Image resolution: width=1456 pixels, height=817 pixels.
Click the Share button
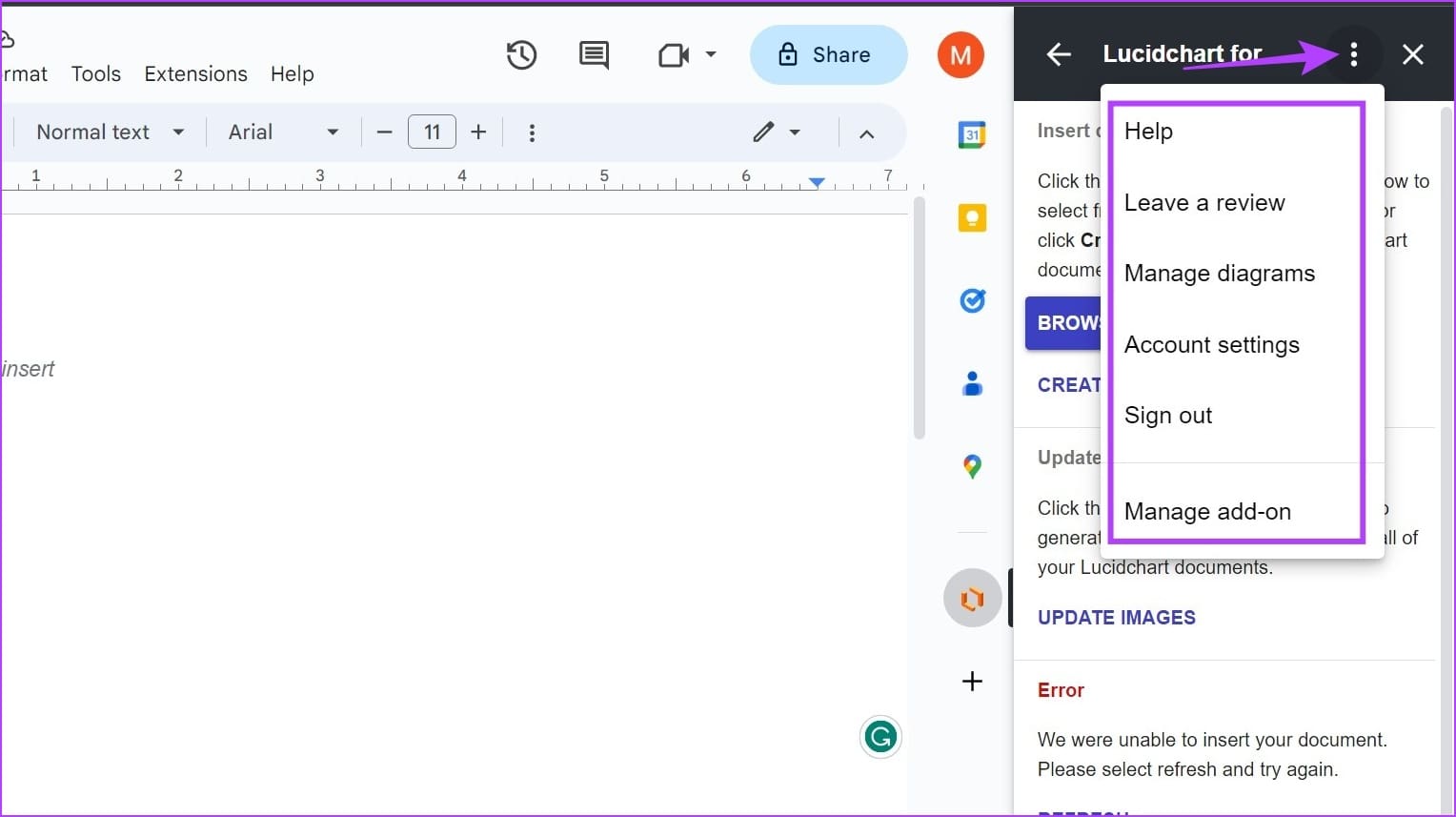pos(828,55)
